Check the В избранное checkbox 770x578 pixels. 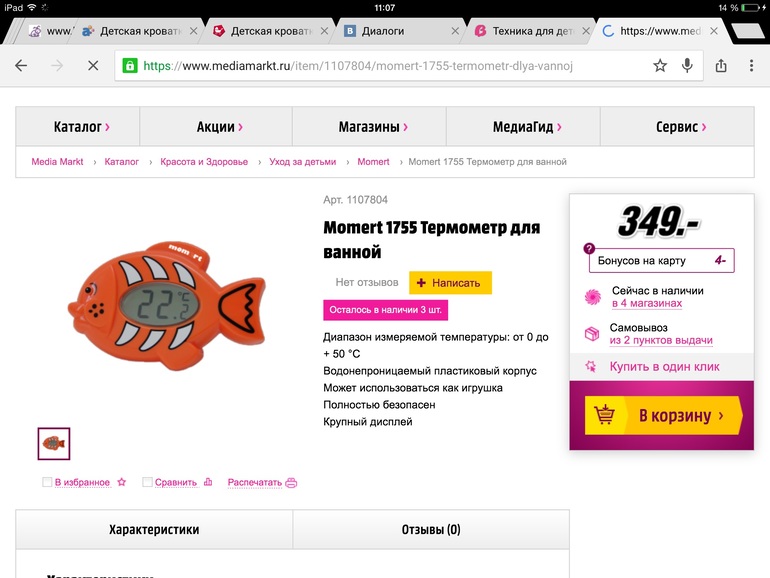click(x=47, y=482)
